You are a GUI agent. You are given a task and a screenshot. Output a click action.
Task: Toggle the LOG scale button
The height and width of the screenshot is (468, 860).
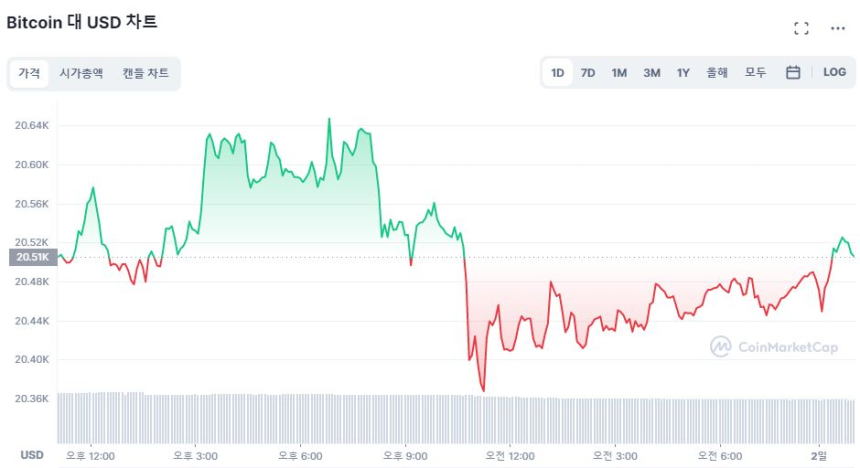point(834,72)
